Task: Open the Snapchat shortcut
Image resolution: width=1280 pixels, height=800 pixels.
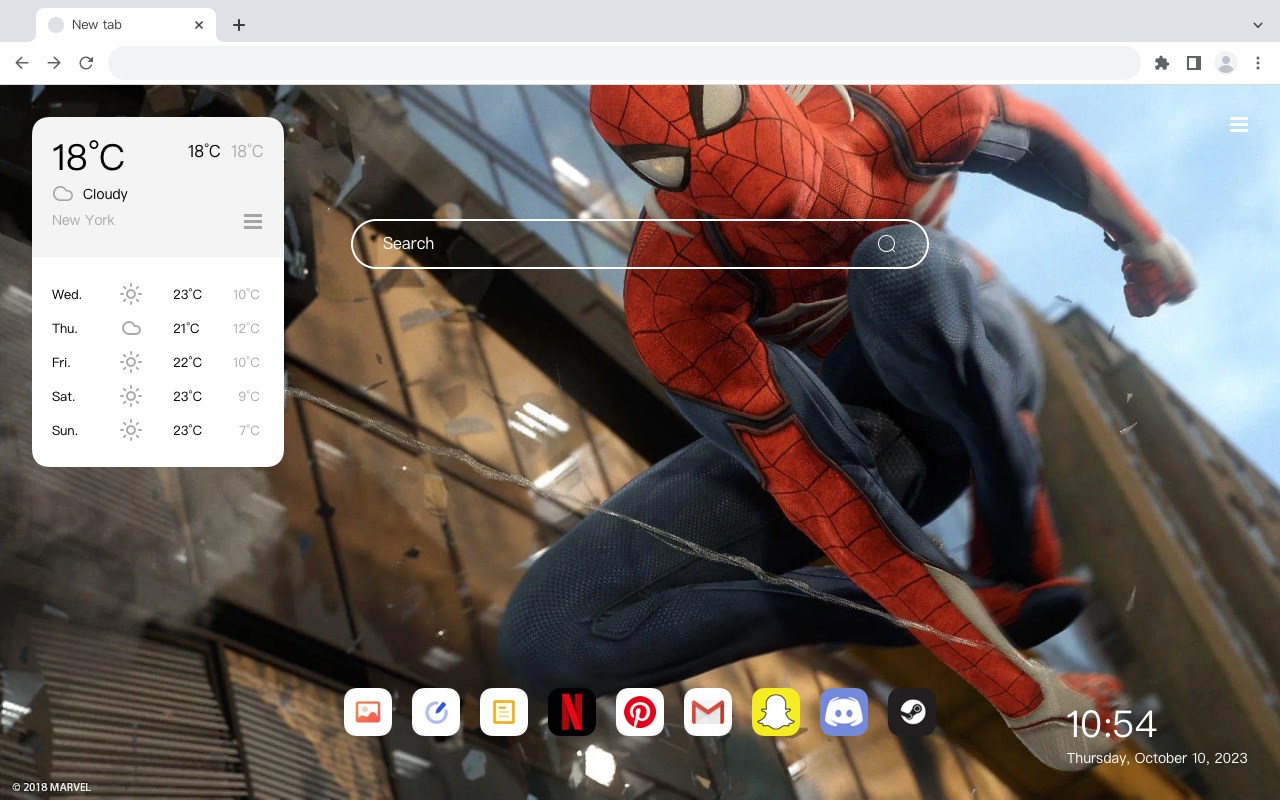Action: tap(776, 712)
